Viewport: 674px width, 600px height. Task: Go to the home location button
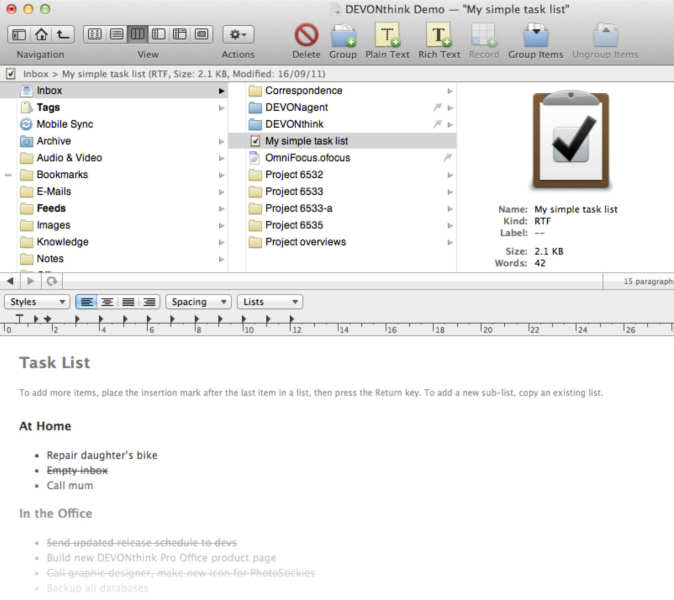[41, 34]
